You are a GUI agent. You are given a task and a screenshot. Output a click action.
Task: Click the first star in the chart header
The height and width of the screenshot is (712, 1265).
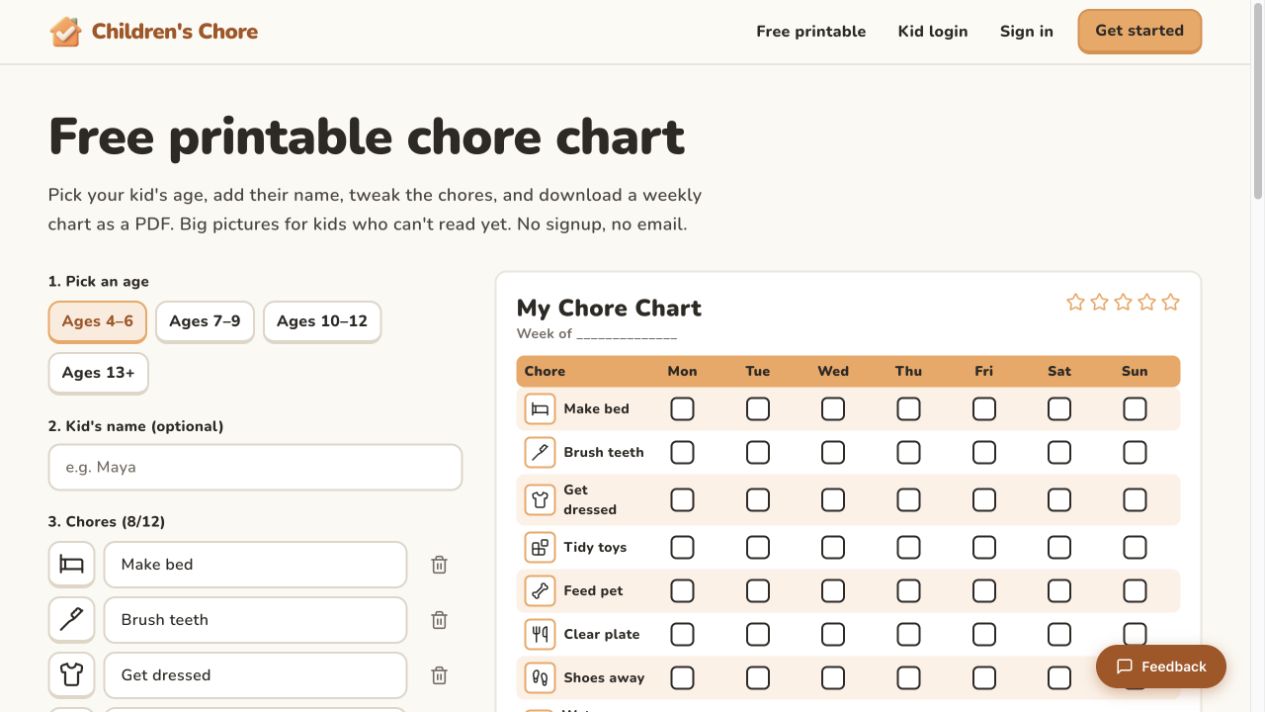pos(1075,302)
